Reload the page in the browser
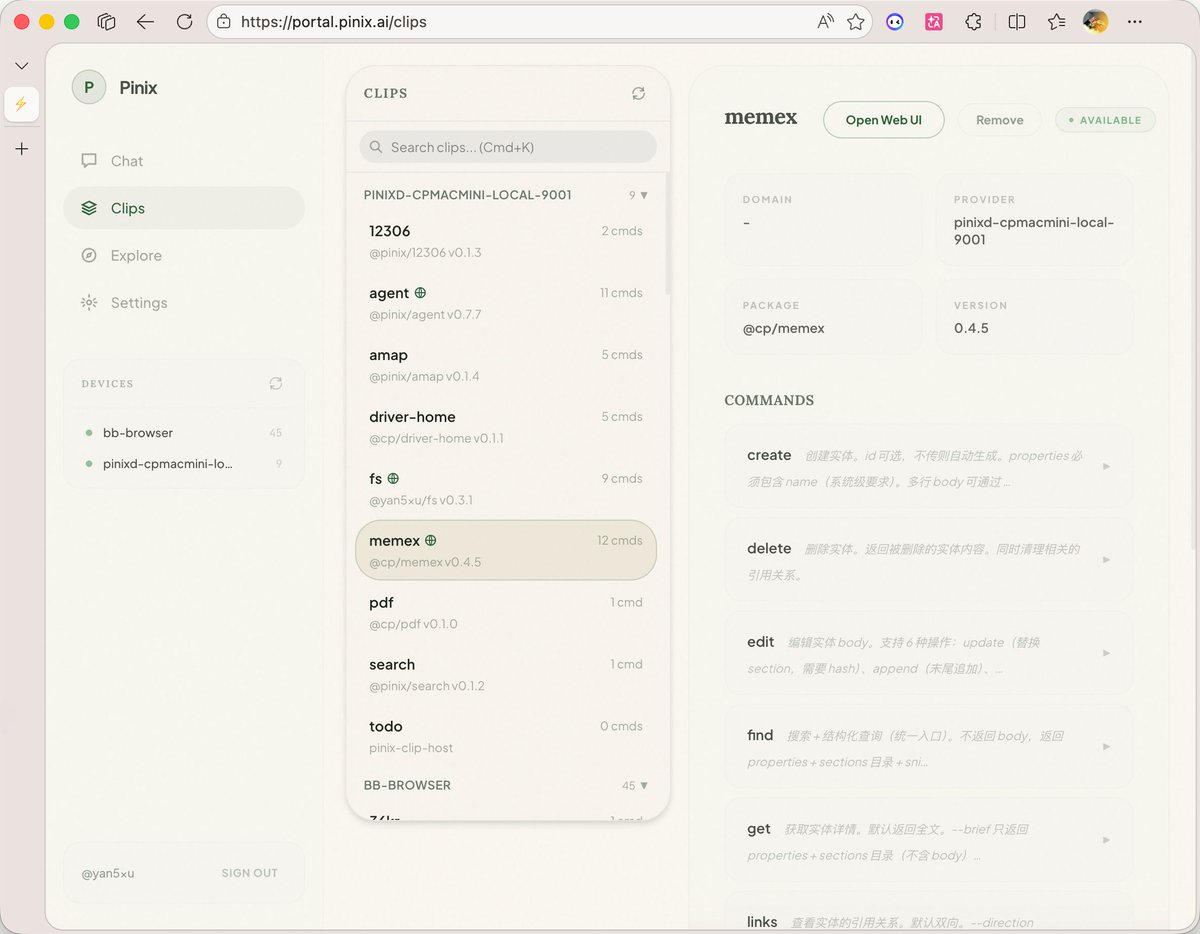 pyautogui.click(x=184, y=22)
